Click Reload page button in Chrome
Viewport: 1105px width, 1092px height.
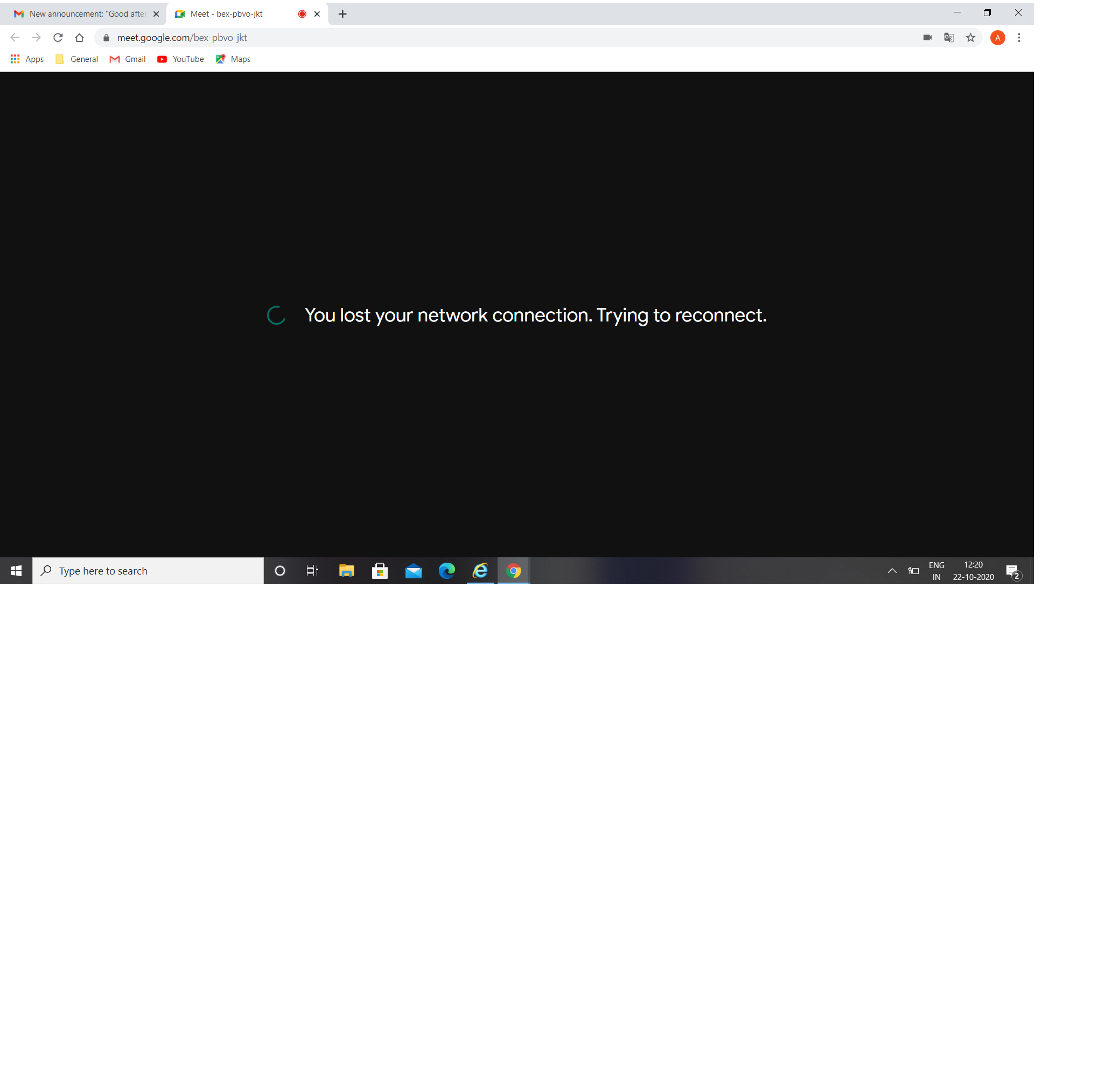click(x=58, y=38)
